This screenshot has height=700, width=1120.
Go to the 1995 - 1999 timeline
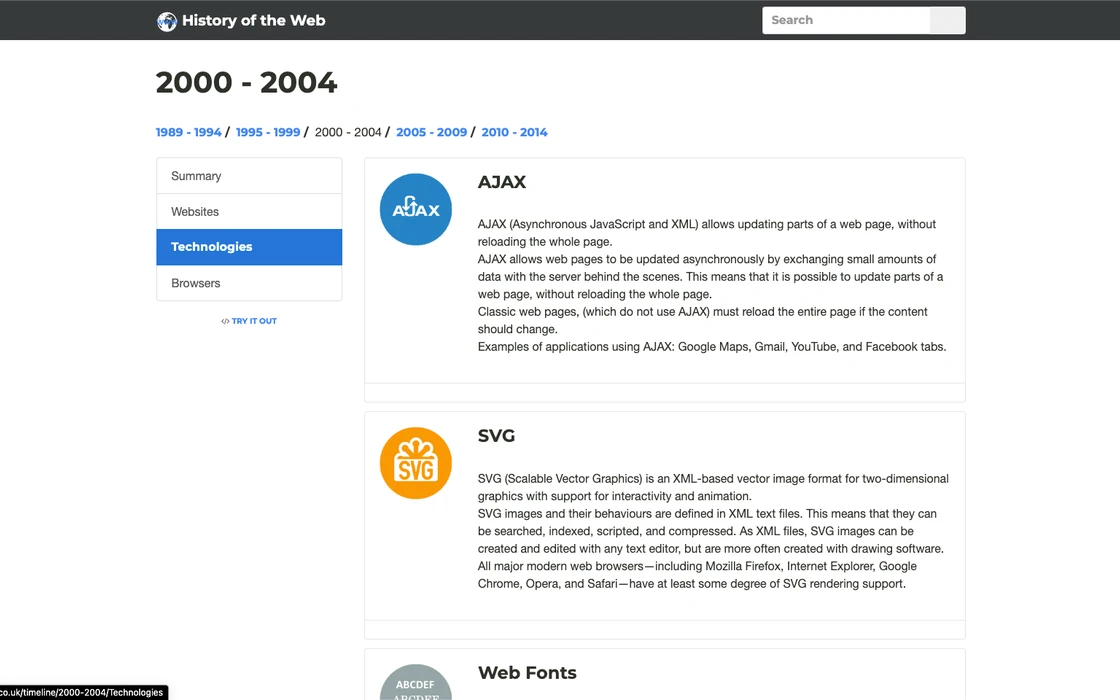coord(268,132)
